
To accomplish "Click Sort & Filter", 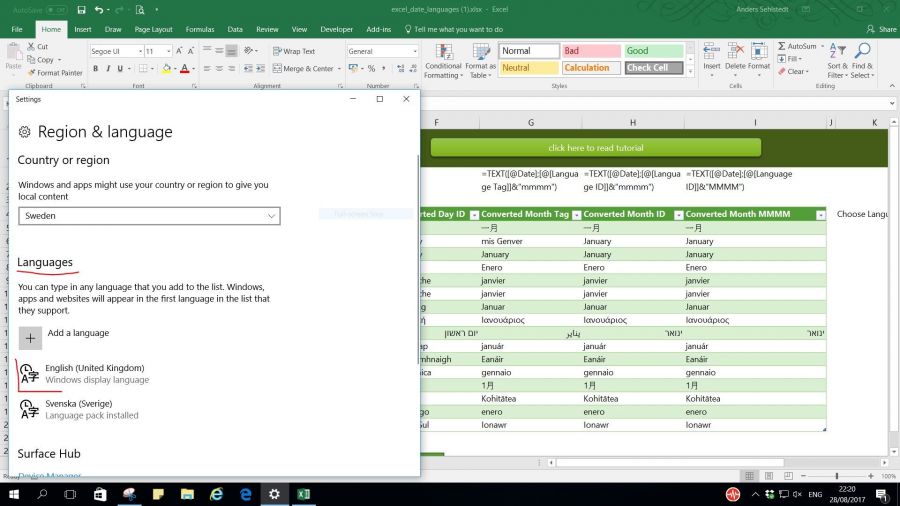I will (x=837, y=60).
